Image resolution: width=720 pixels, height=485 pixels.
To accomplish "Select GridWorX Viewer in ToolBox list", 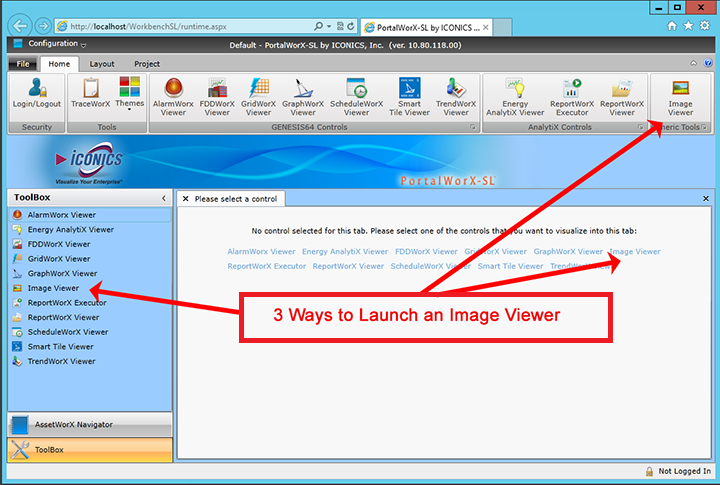I will [90, 259].
